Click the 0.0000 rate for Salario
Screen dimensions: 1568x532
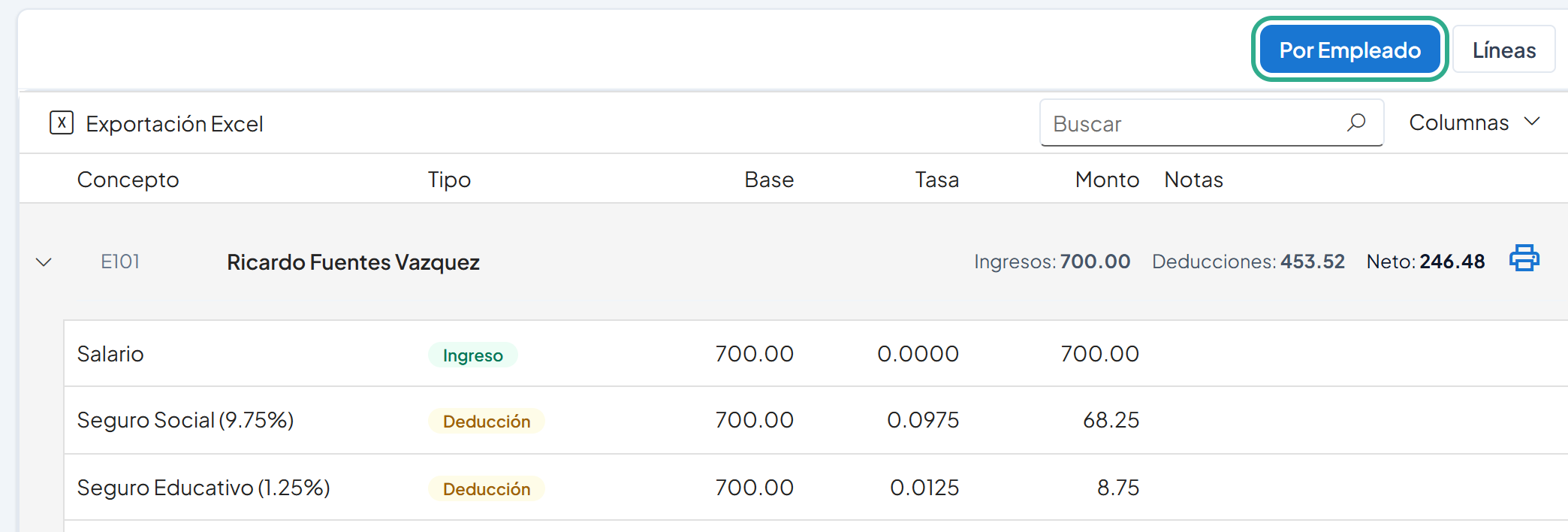[918, 354]
